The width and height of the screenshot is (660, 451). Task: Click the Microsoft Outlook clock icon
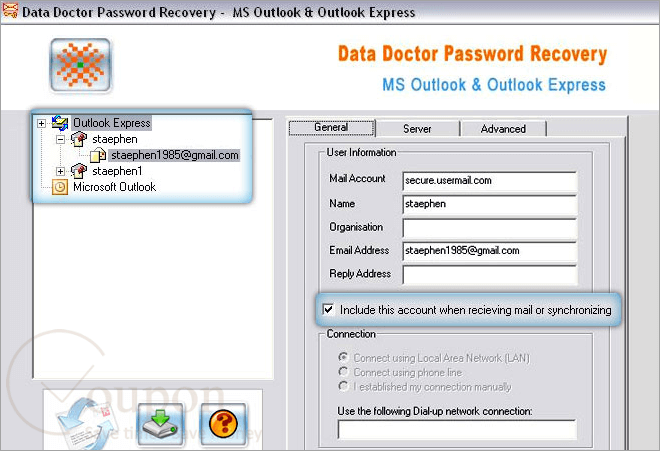[60, 187]
